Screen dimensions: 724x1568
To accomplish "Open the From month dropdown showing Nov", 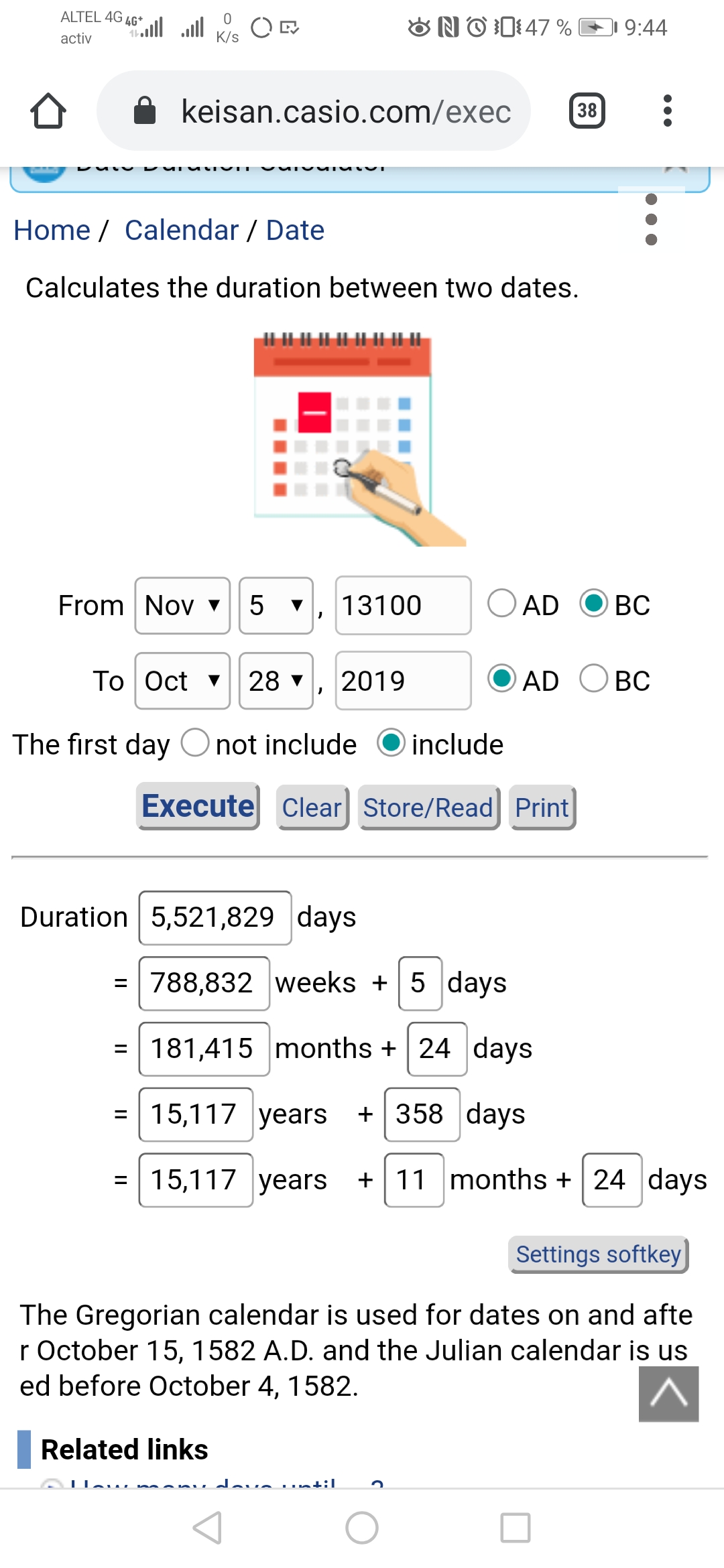I will 182,605.
